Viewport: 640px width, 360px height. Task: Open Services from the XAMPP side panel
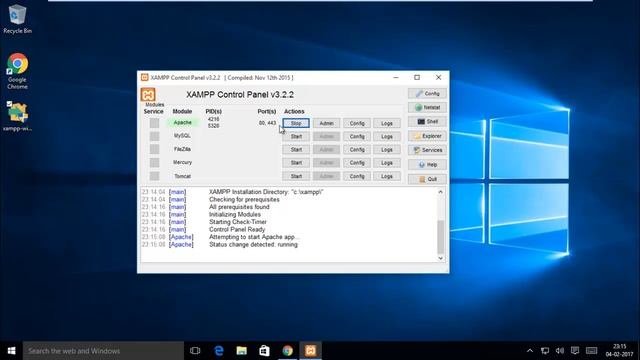(427, 150)
